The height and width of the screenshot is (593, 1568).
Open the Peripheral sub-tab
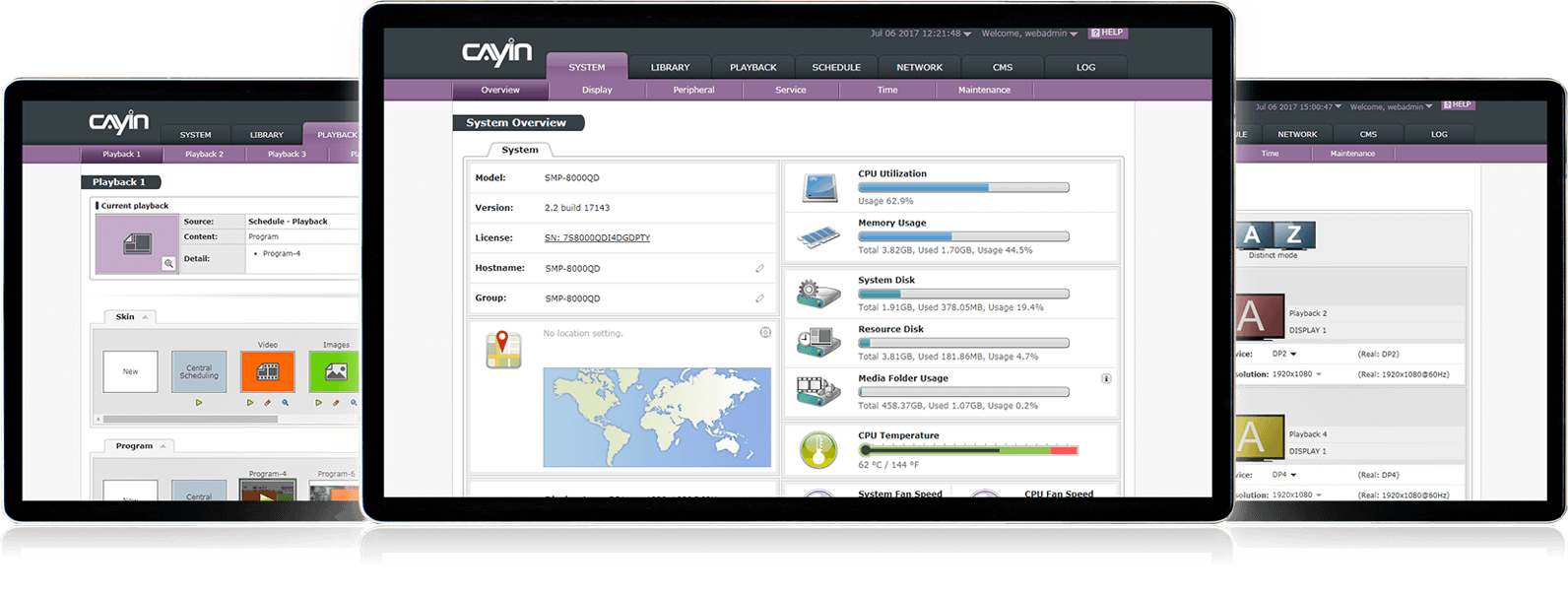pyautogui.click(x=693, y=90)
